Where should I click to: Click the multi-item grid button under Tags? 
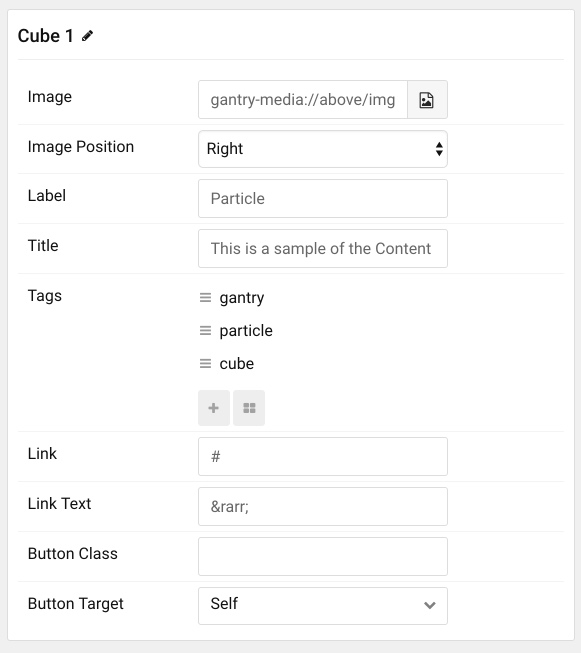(249, 408)
